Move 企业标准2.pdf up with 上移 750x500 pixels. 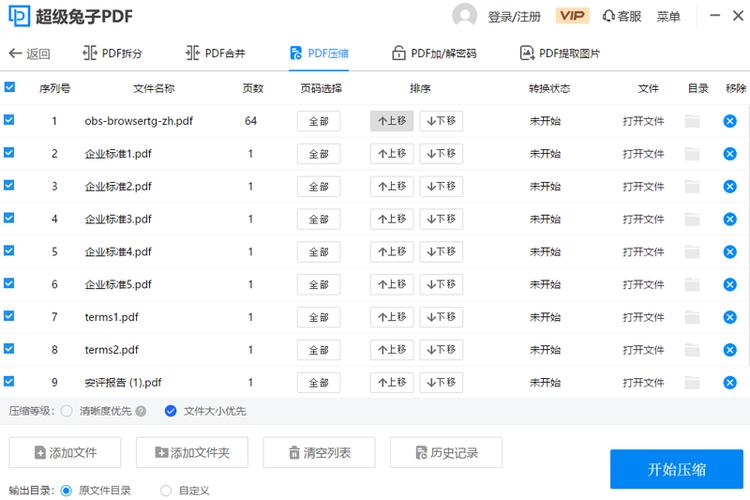392,186
